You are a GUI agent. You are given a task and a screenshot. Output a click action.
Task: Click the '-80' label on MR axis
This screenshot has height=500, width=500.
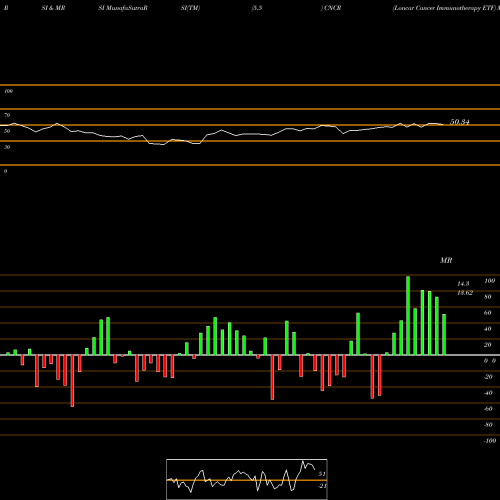(488, 425)
